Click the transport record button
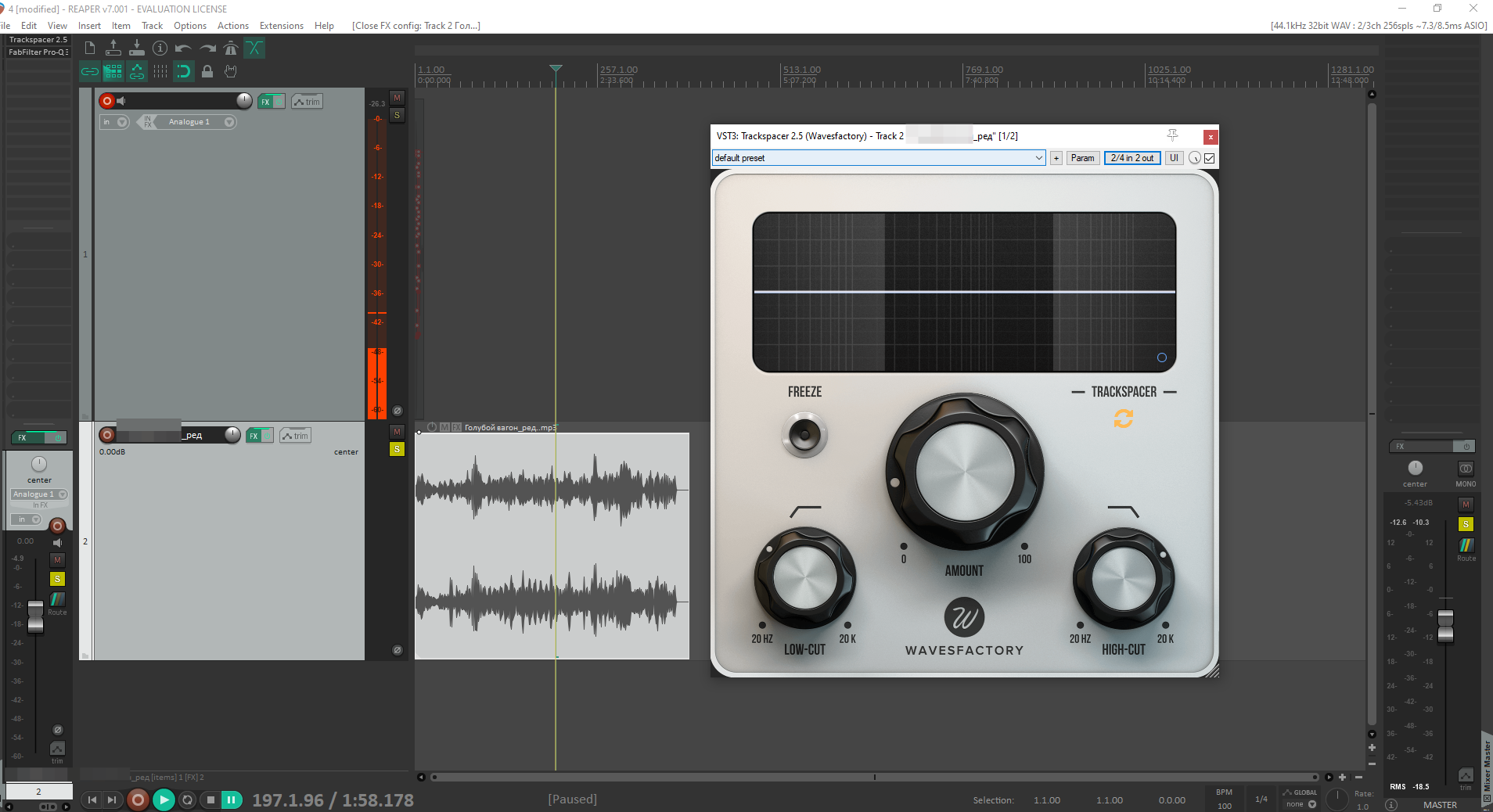Viewport: 1493px width, 812px height. [x=138, y=799]
